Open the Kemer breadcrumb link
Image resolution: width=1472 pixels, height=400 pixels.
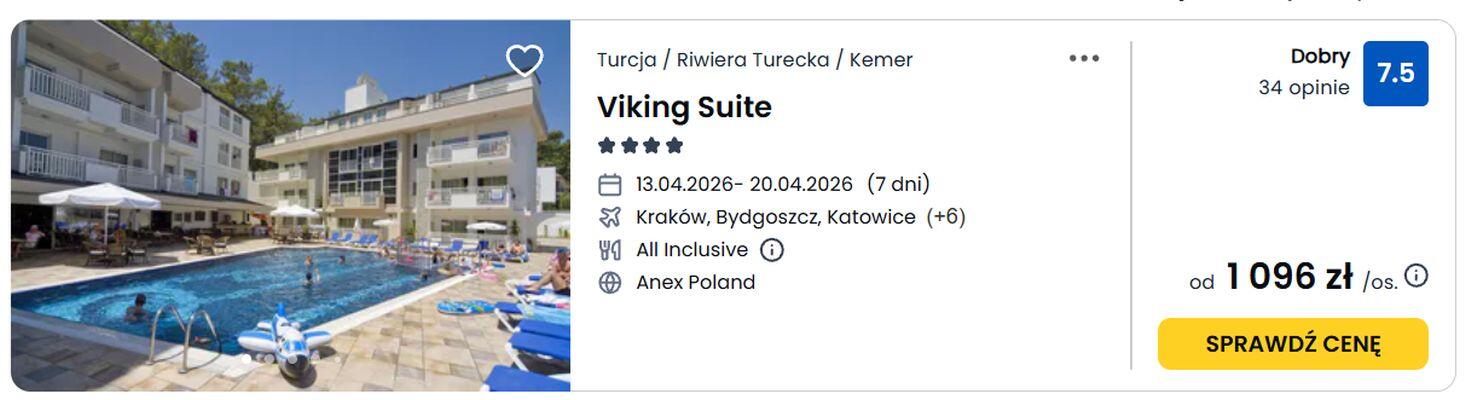[881, 60]
